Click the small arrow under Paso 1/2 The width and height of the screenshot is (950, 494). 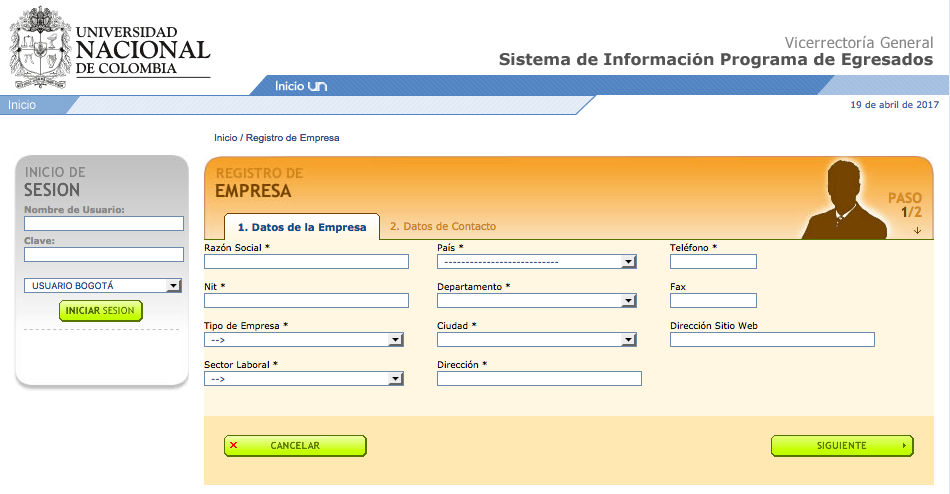[x=917, y=230]
